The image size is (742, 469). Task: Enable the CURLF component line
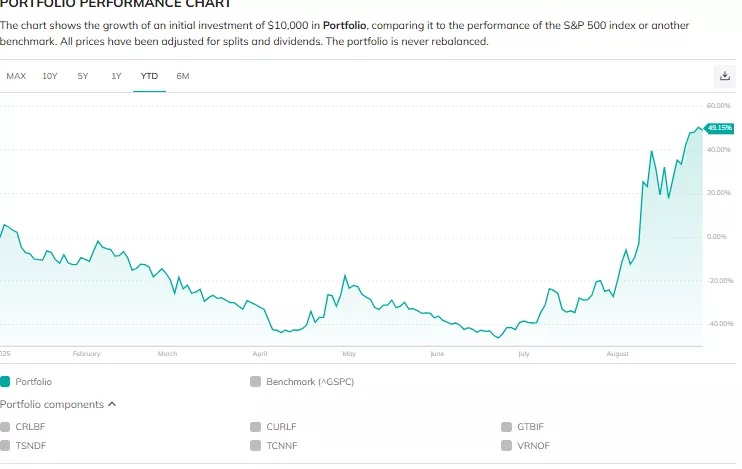coord(256,427)
